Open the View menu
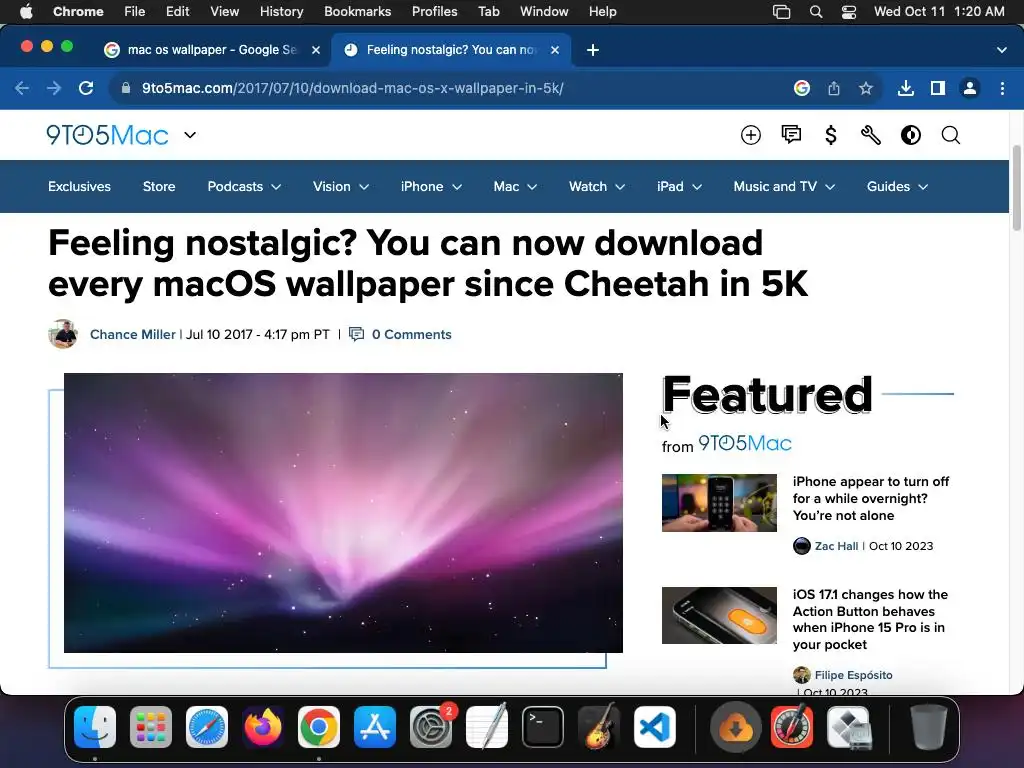Viewport: 1024px width, 768px height. [x=225, y=11]
